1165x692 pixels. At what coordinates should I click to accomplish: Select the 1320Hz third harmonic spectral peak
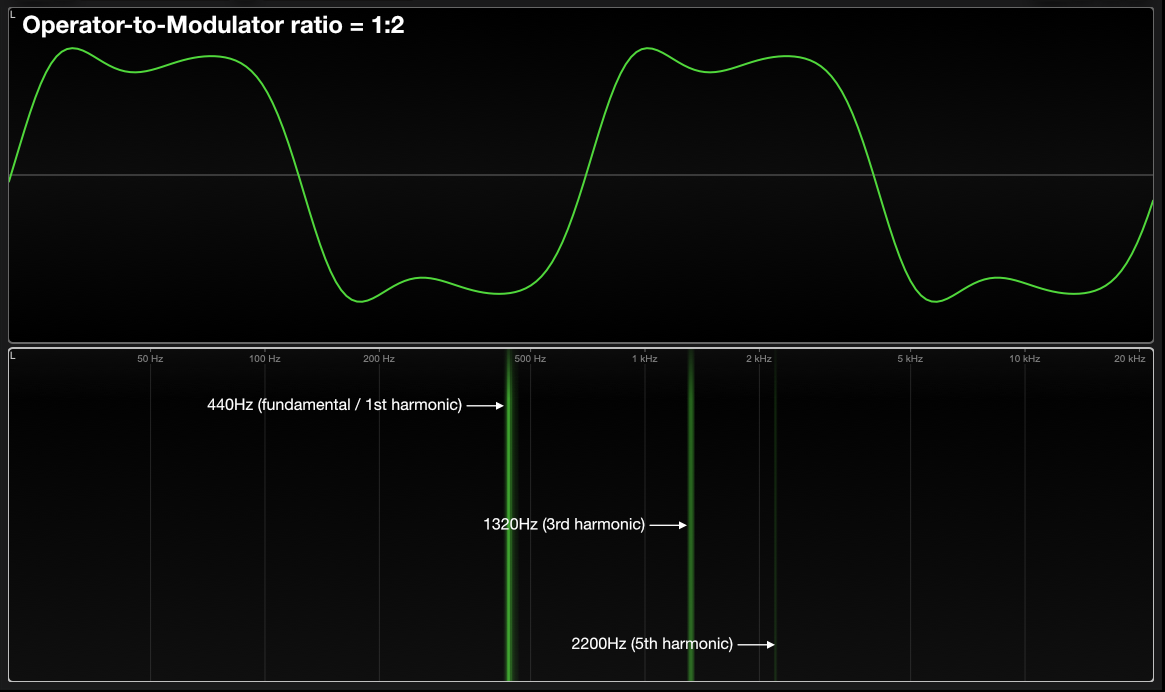[x=689, y=520]
